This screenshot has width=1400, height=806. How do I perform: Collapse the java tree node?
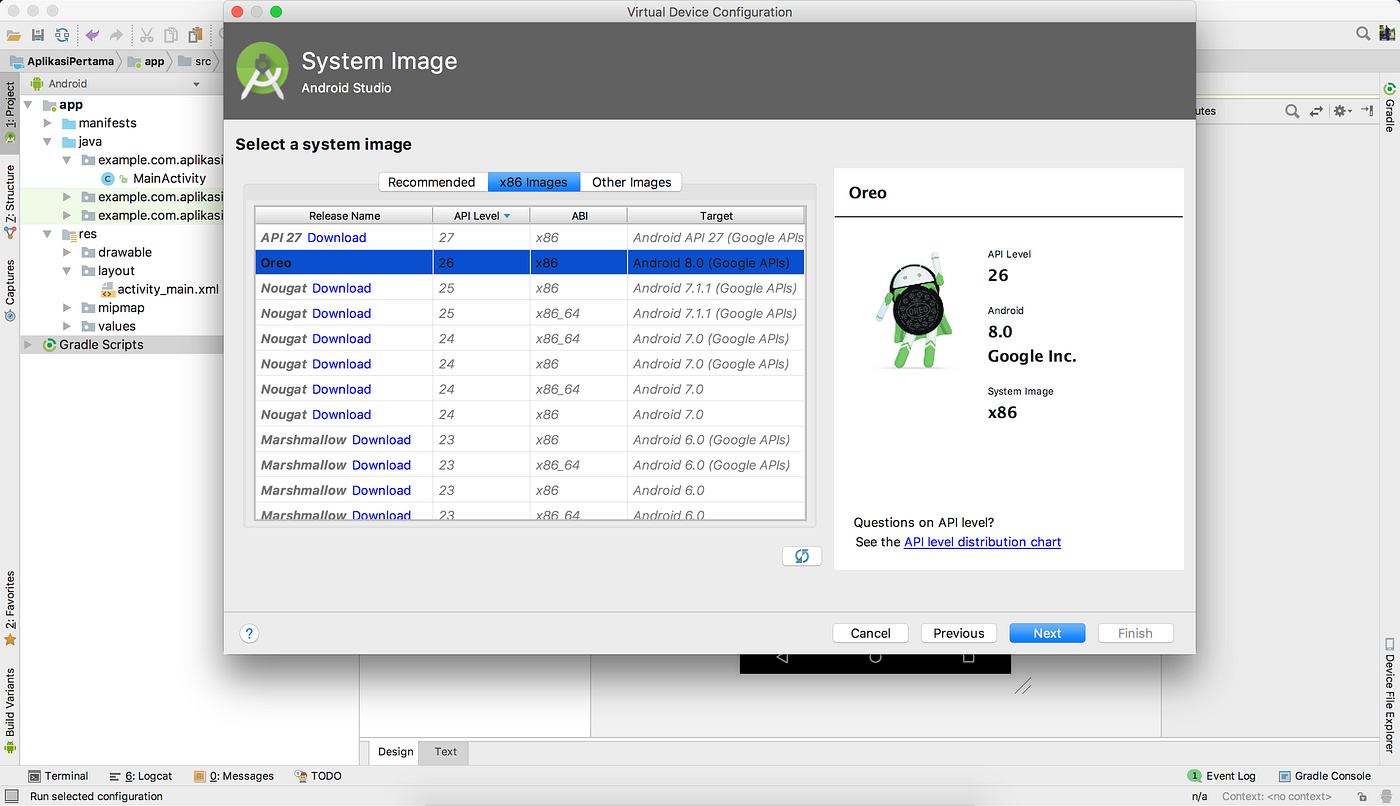pyautogui.click(x=48, y=141)
